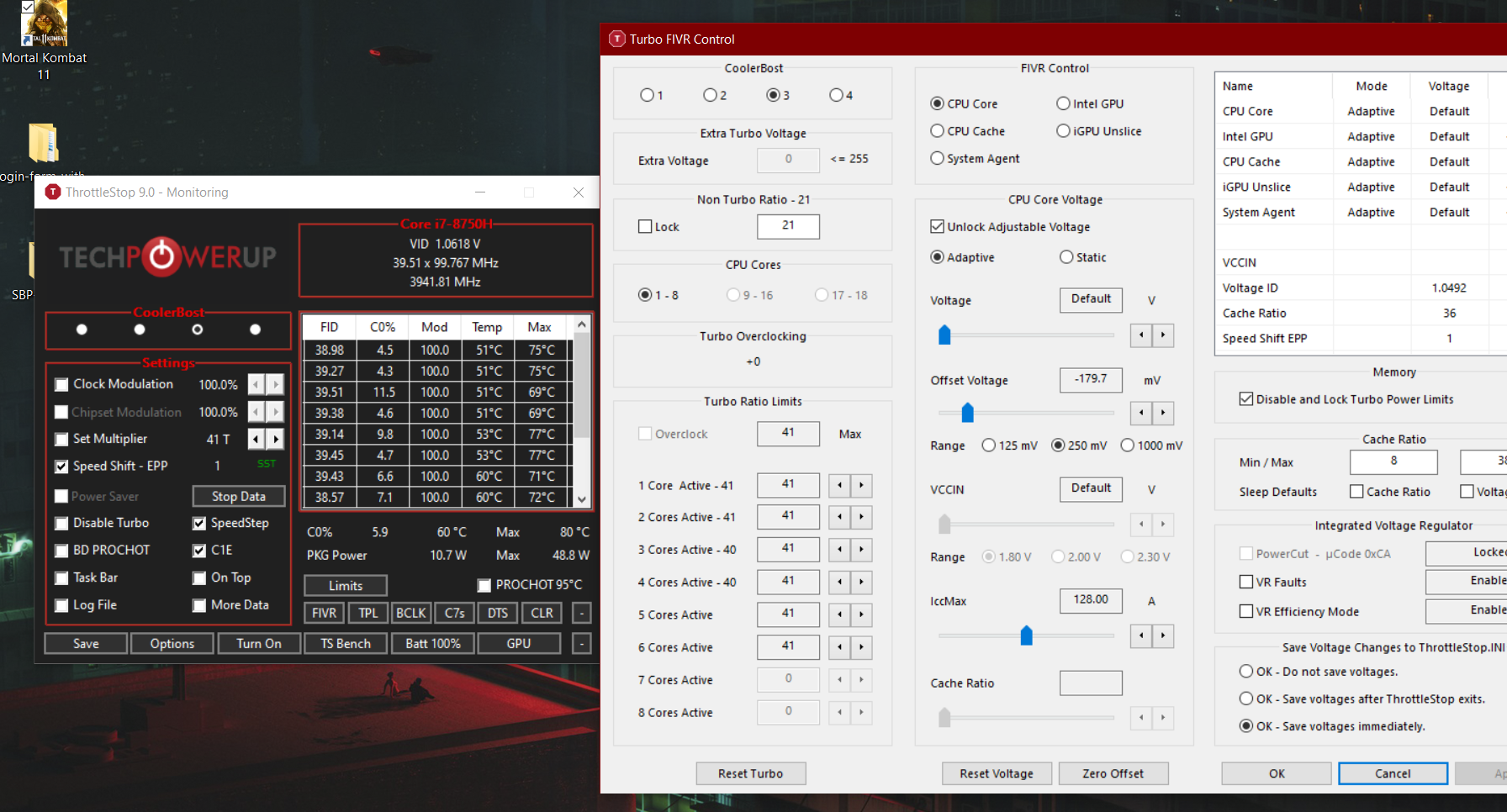Set offset Range to 125 mV
This screenshot has width=1507, height=812.
tap(989, 446)
